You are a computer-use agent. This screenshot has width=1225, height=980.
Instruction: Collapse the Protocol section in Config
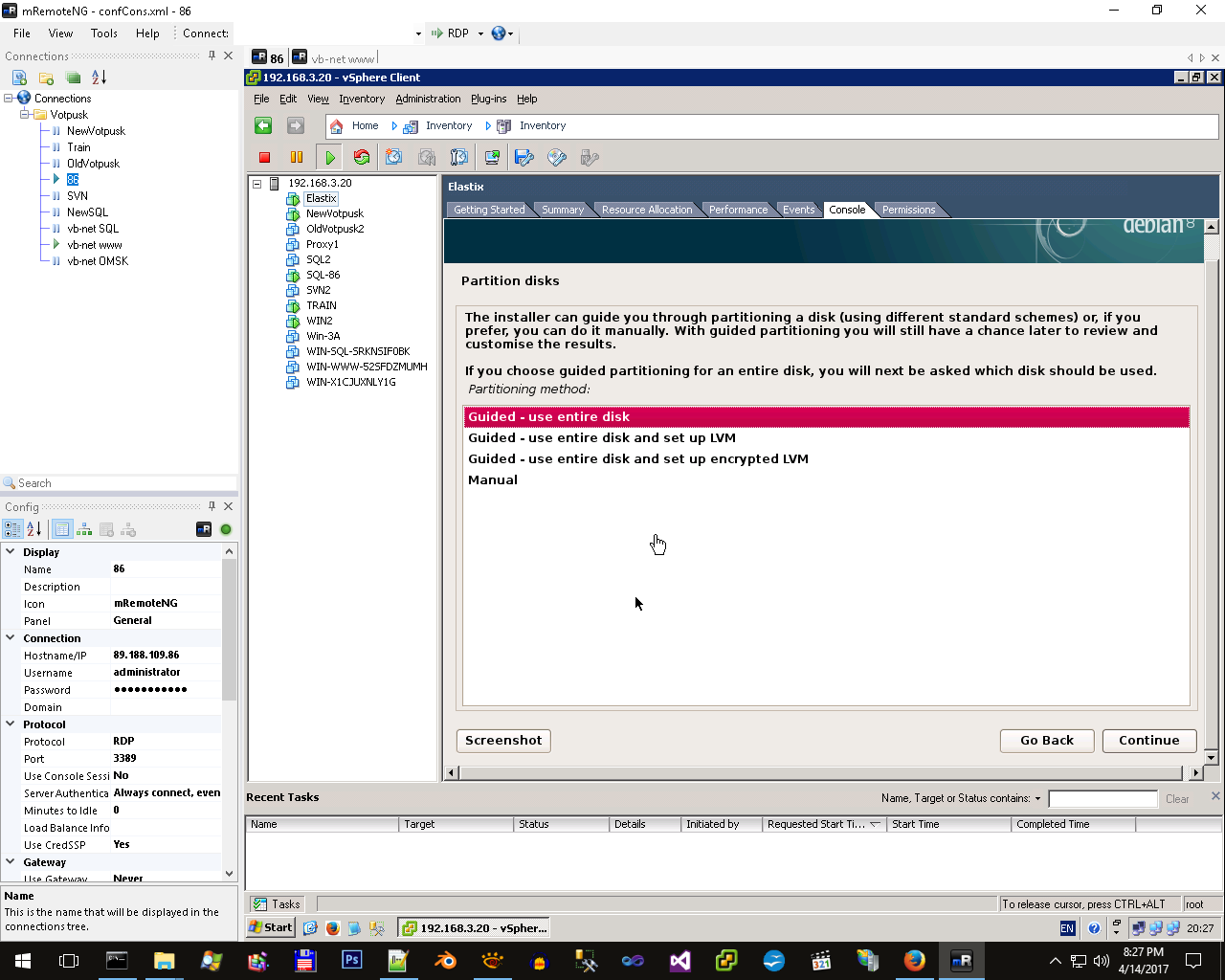(x=11, y=724)
